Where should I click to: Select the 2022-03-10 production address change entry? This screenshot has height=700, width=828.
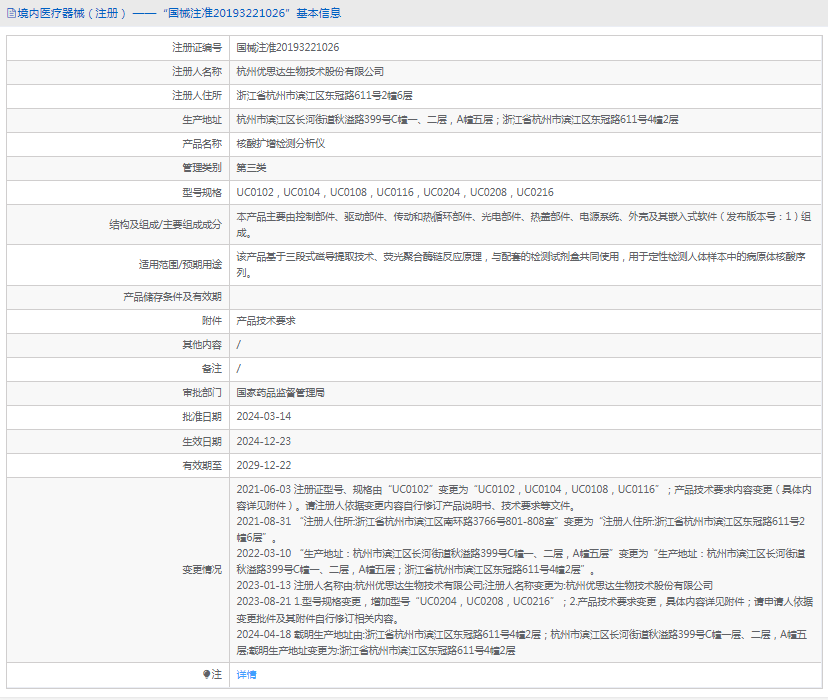[x=521, y=562]
